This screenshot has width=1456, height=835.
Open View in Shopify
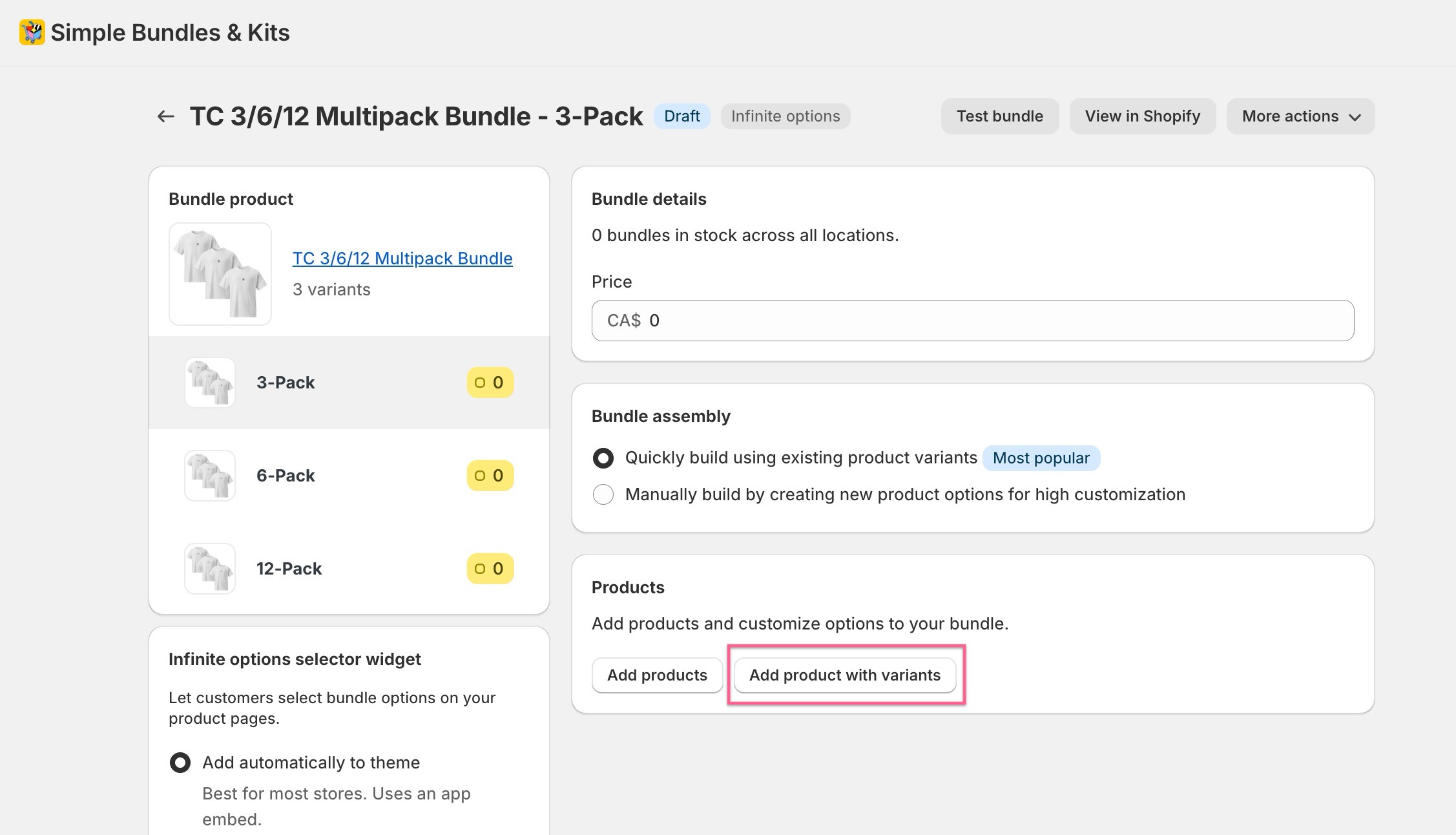(1142, 116)
